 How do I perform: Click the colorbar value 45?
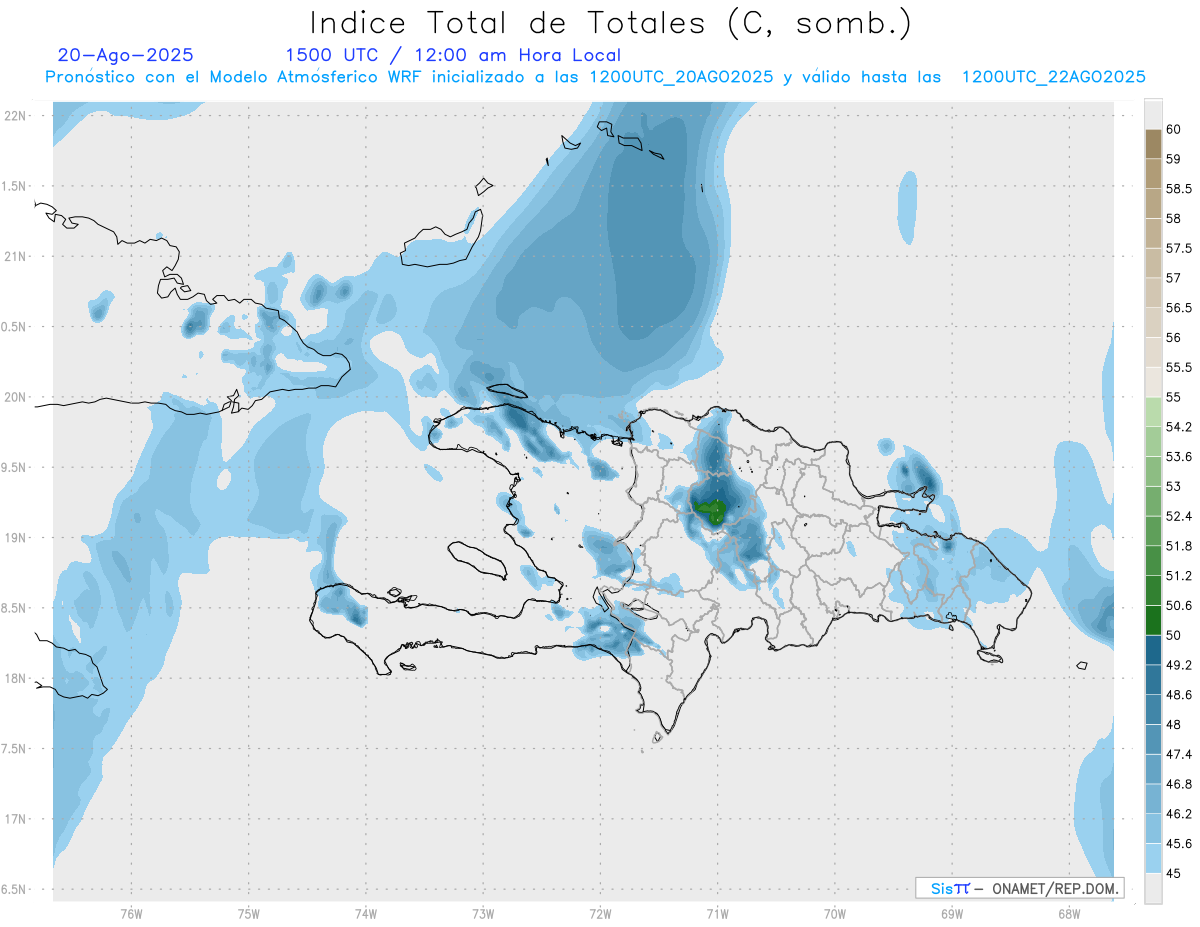[1174, 873]
